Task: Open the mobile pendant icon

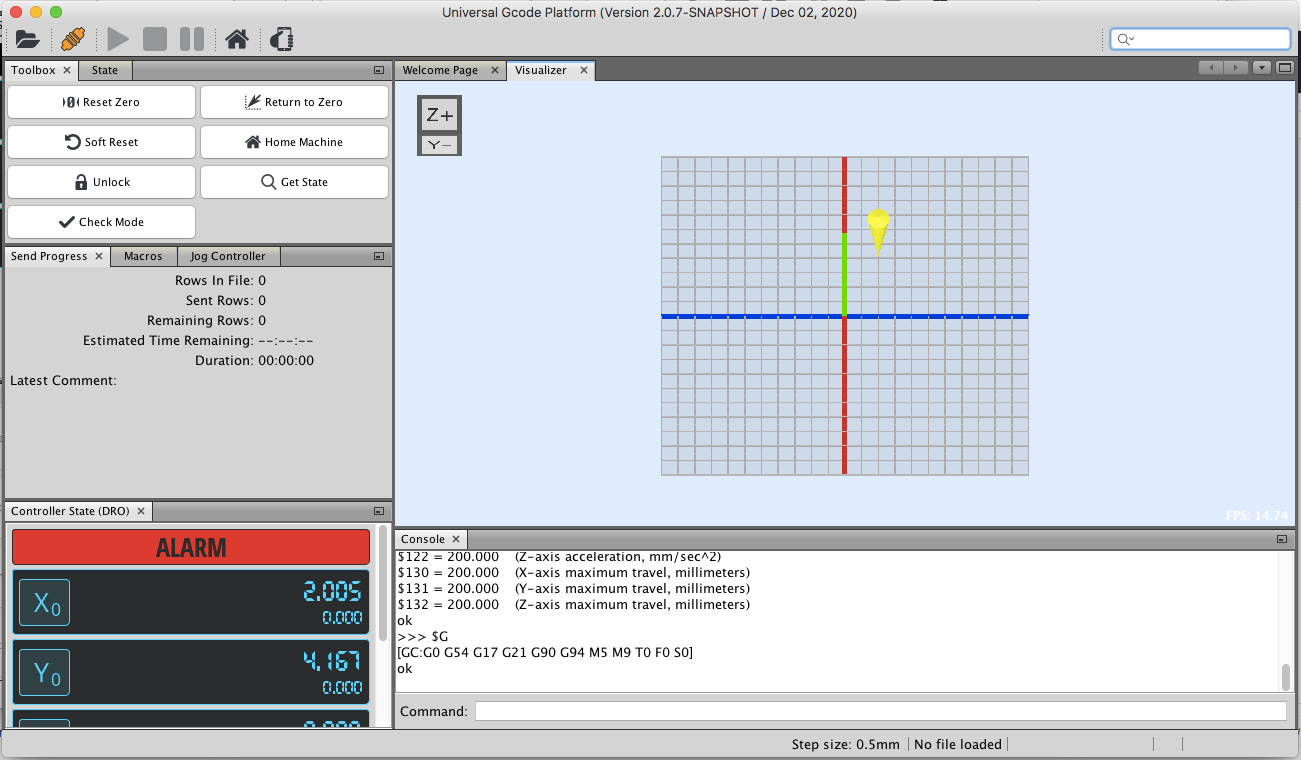Action: (x=280, y=39)
